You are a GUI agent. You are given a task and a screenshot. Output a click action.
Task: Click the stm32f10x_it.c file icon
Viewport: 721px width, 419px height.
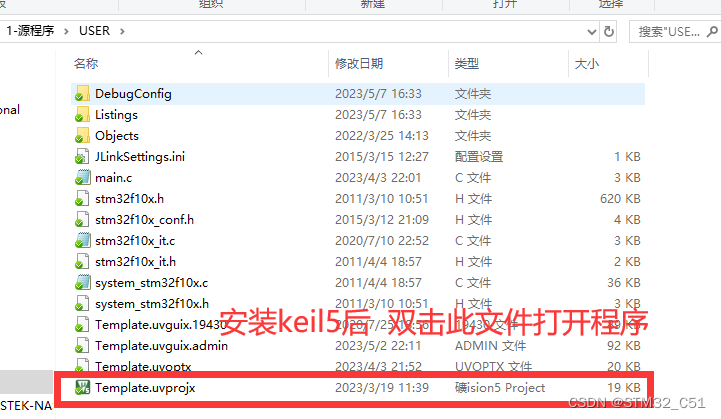coord(82,241)
